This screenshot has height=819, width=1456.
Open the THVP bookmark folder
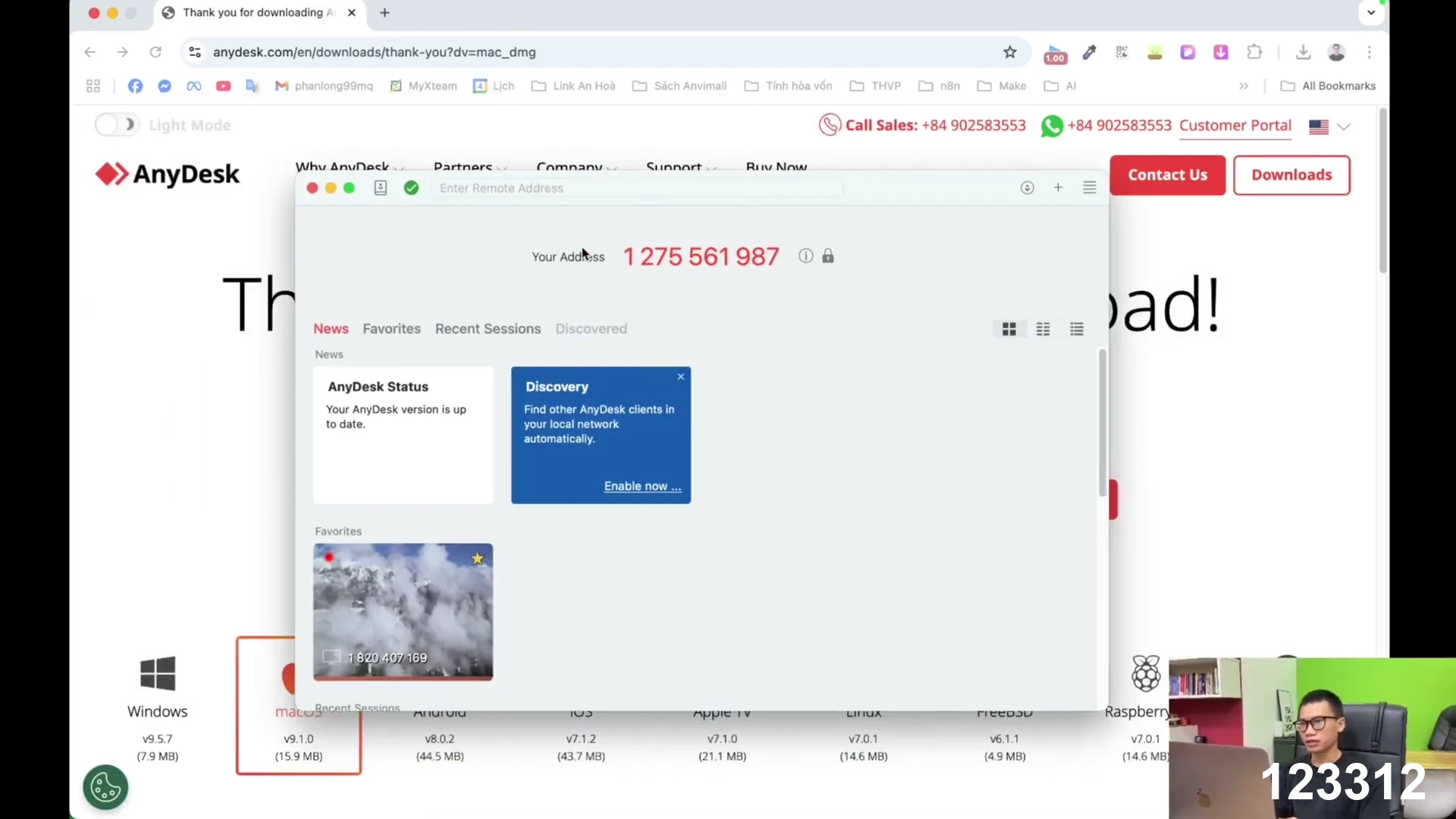coord(875,86)
